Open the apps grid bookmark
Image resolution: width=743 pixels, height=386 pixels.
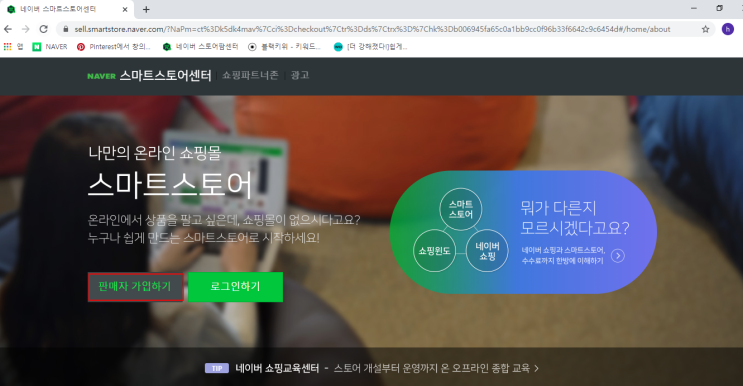[13, 46]
